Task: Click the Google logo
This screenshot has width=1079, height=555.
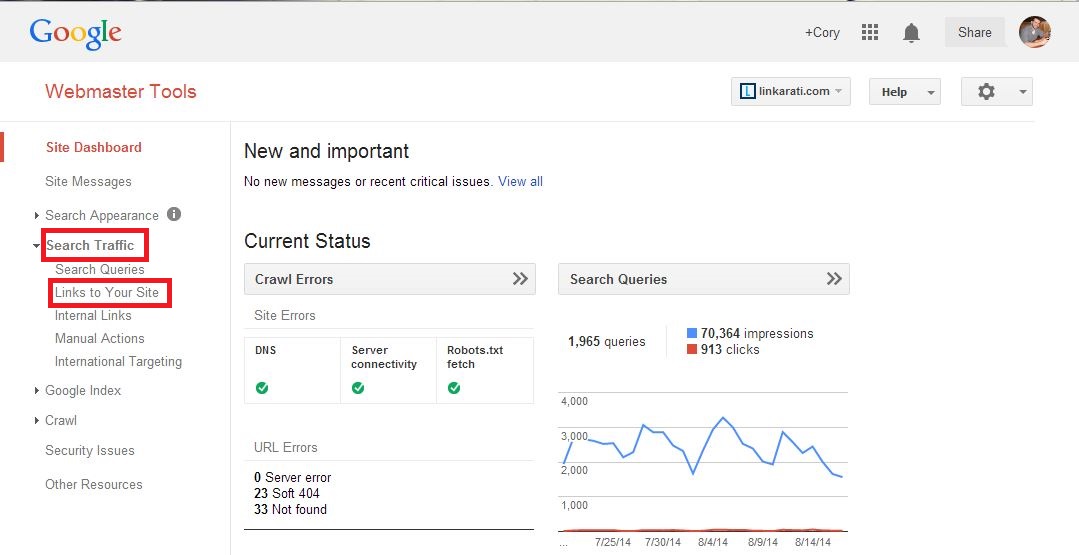Action: (x=75, y=33)
